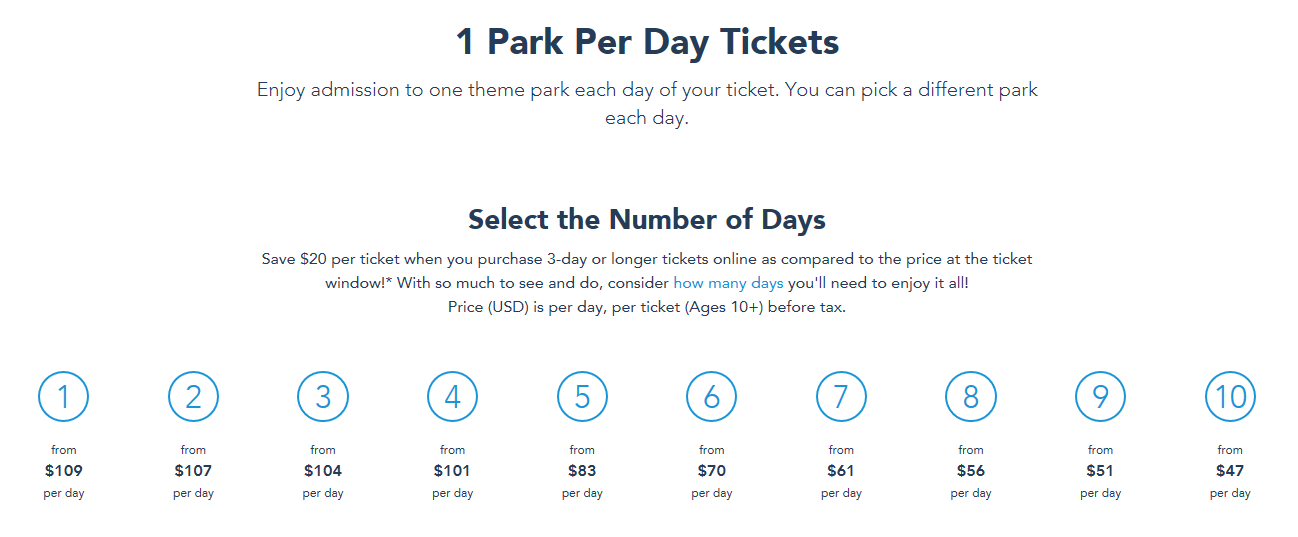Choose the $61 per day option
Image resolution: width=1298 pixels, height=537 pixels.
click(x=841, y=471)
